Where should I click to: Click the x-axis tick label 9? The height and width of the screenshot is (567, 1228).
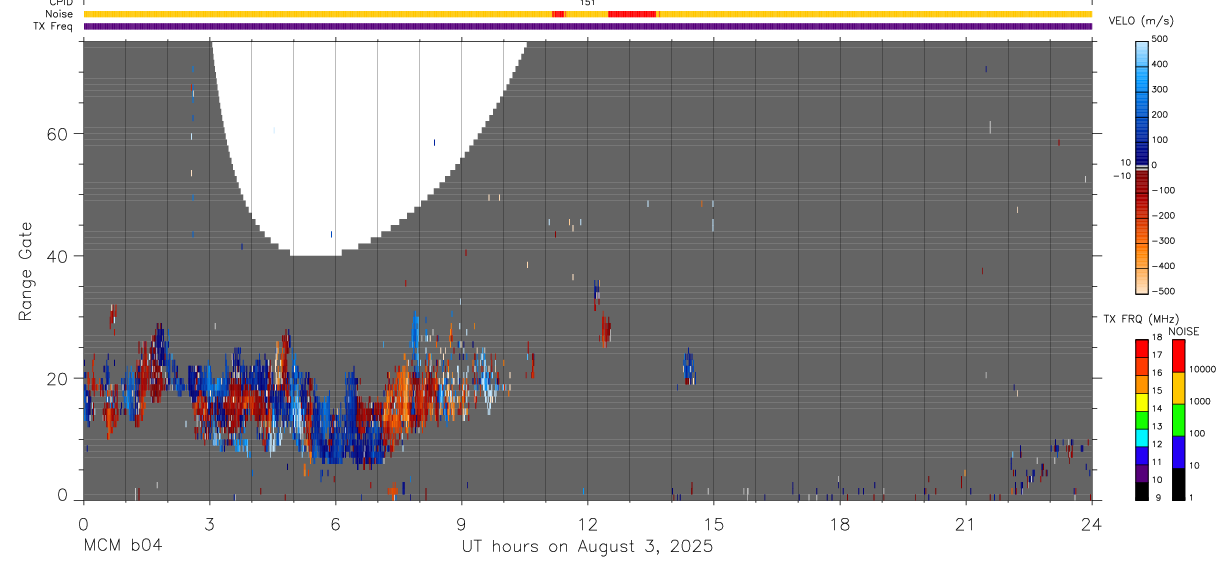[461, 525]
